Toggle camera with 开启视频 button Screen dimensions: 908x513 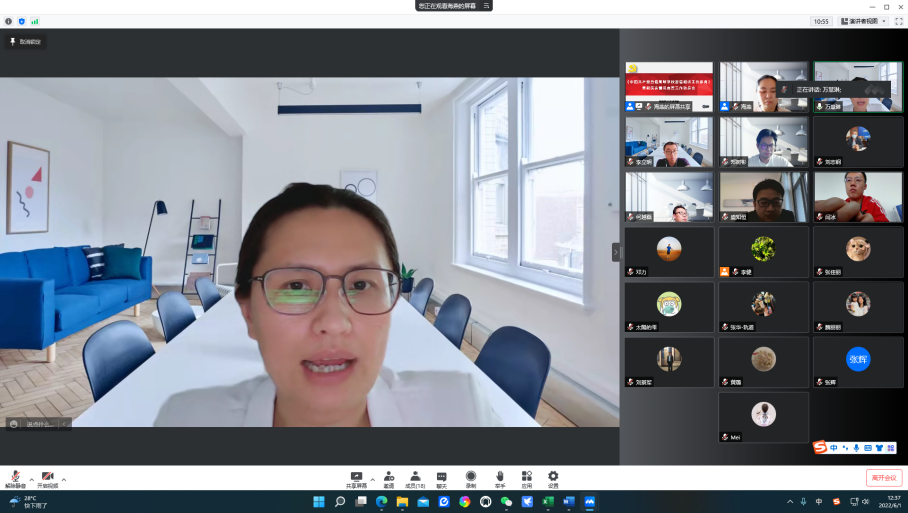click(x=47, y=478)
